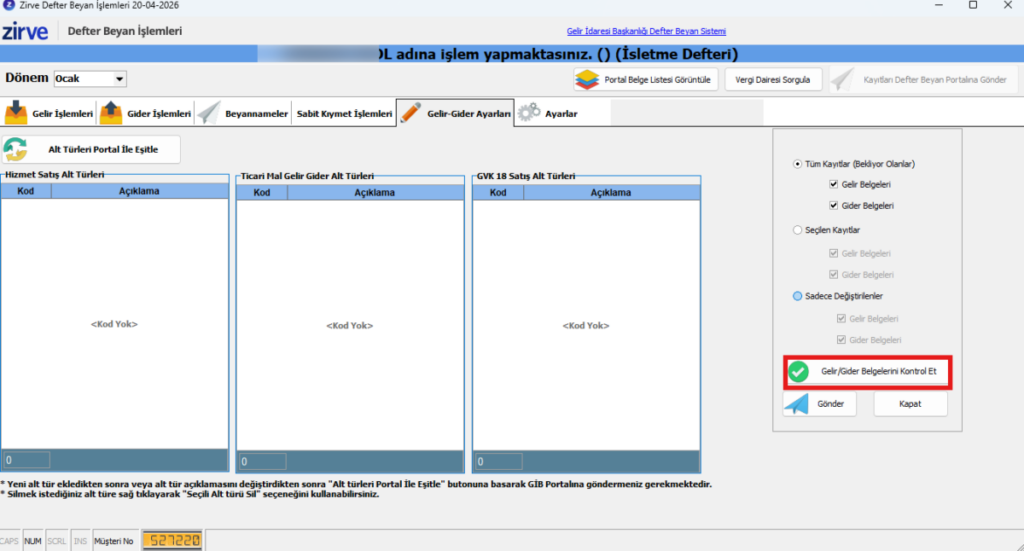Select Seçilen Kayıtlar radio option
This screenshot has height=551, width=1024.
(x=797, y=230)
